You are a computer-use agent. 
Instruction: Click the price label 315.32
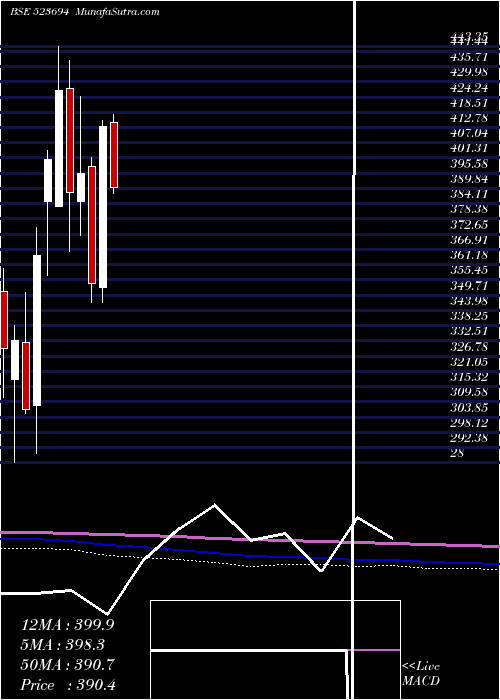[x=469, y=377]
